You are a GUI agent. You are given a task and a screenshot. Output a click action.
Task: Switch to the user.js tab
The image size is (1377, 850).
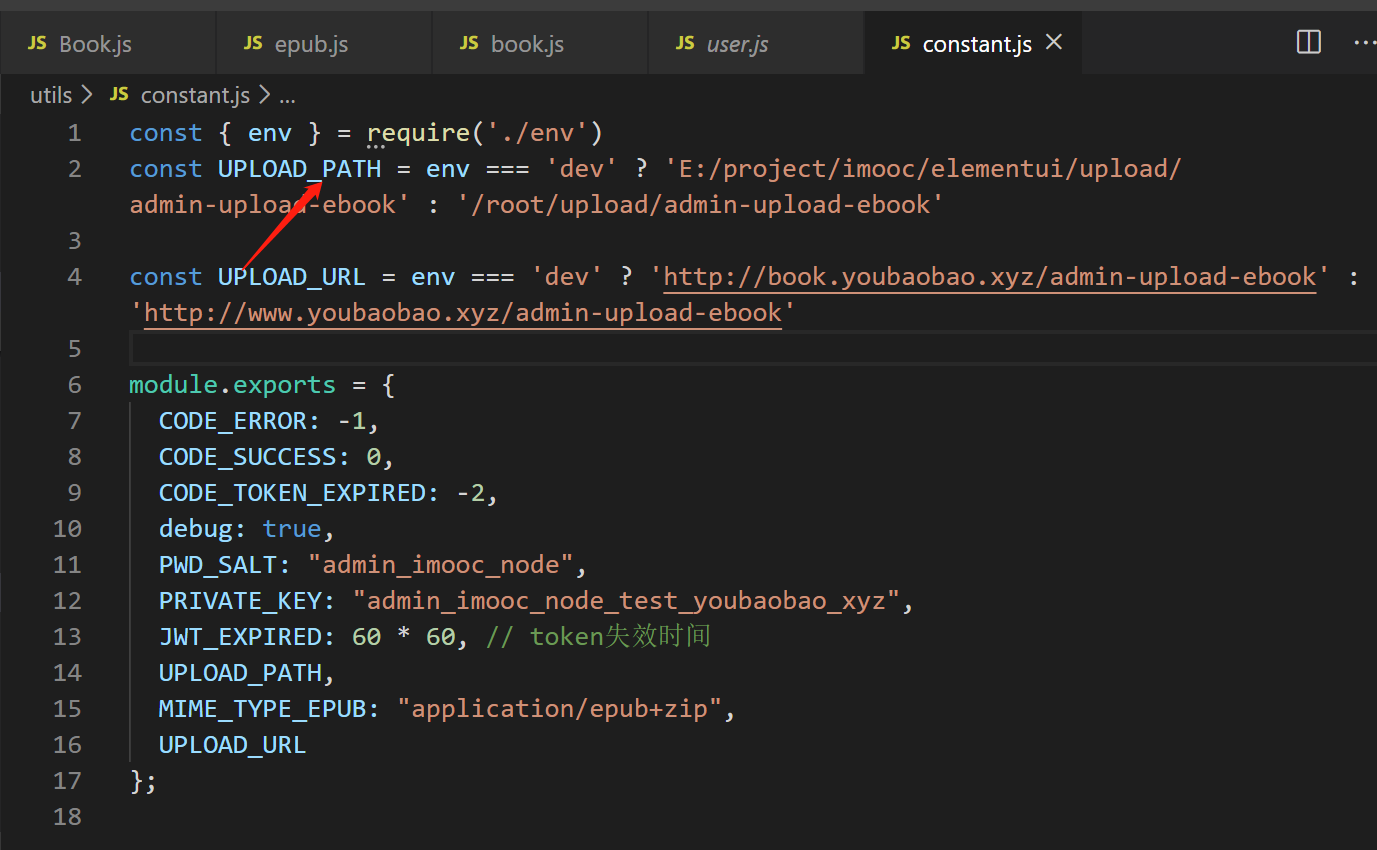(737, 44)
